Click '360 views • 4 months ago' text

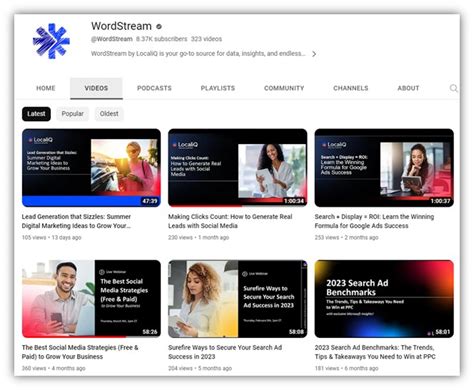coord(54,368)
